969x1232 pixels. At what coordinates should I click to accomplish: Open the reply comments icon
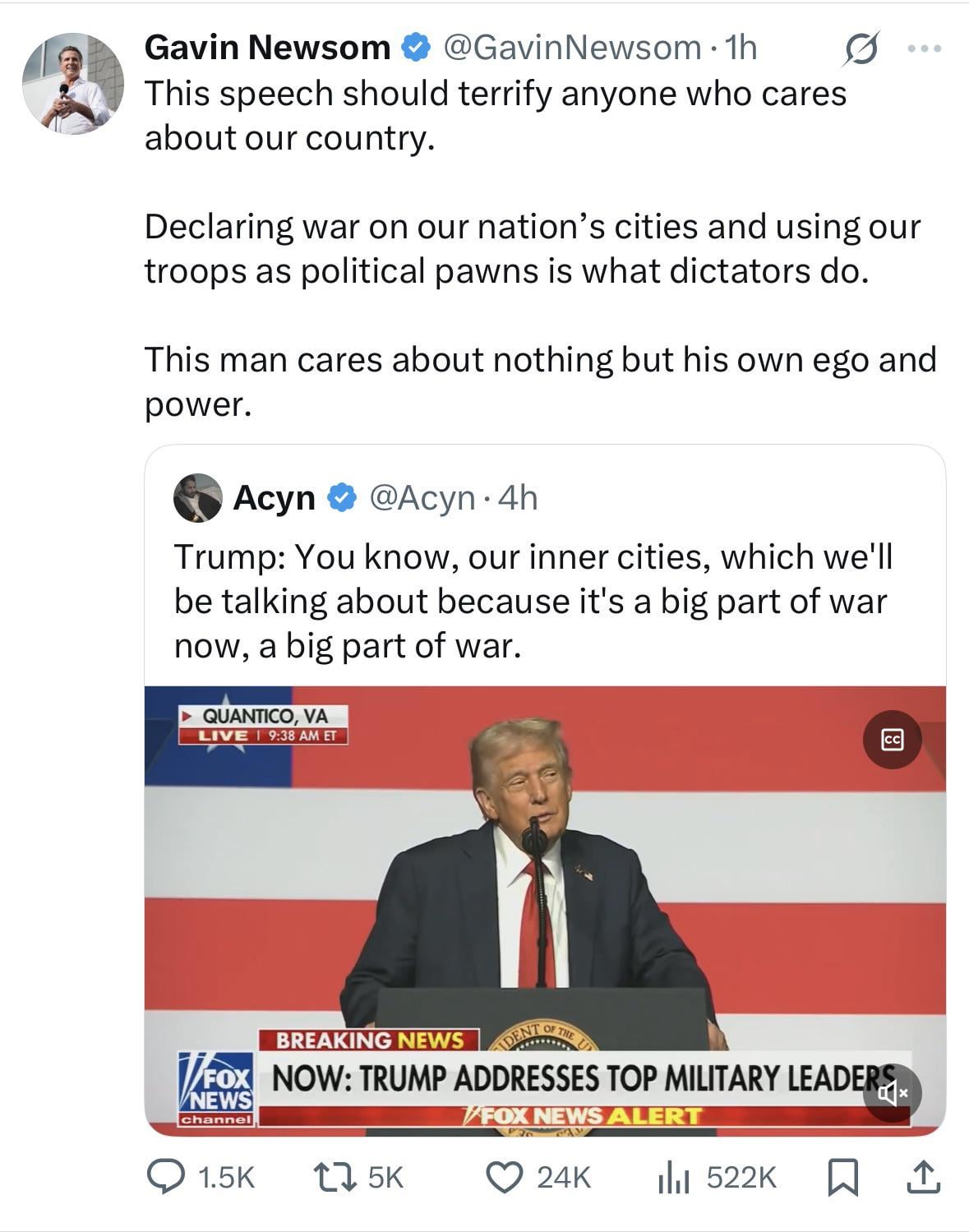[x=164, y=1177]
